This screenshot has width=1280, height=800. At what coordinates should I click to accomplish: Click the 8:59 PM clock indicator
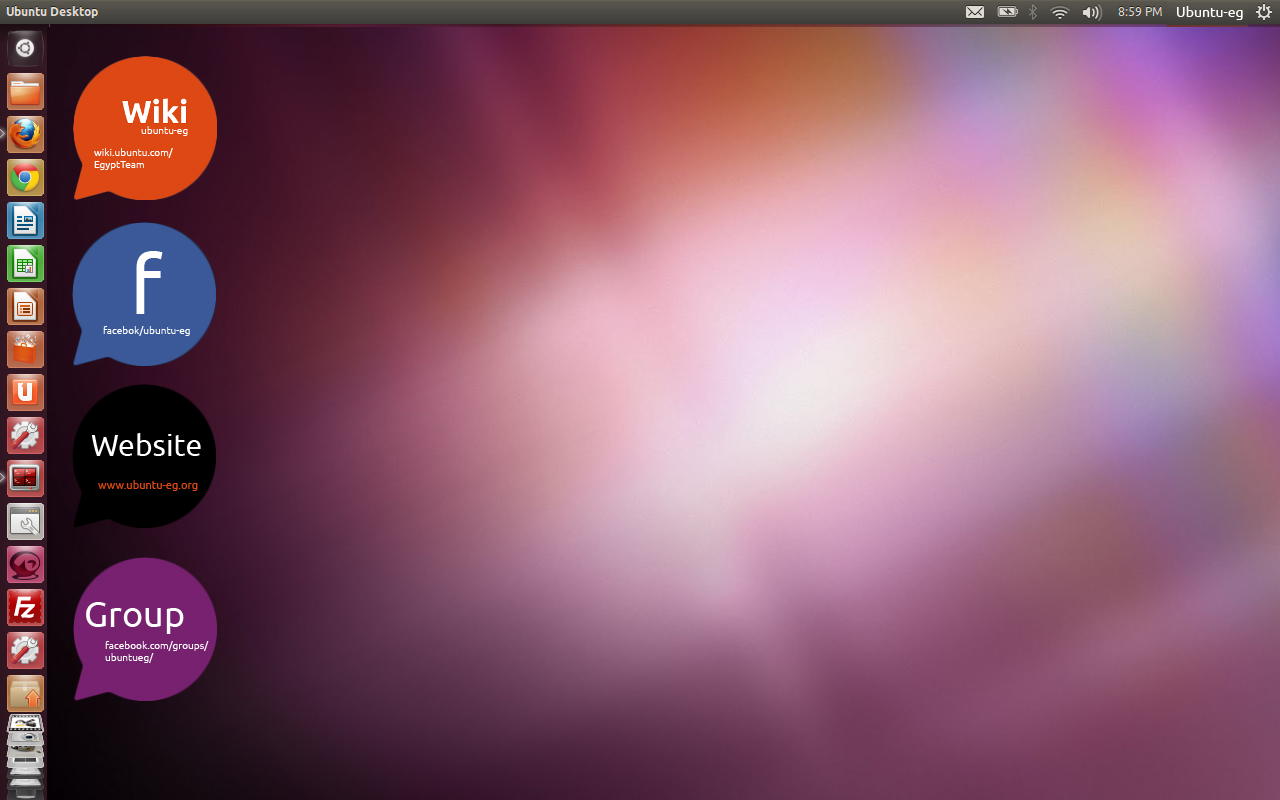pyautogui.click(x=1140, y=12)
